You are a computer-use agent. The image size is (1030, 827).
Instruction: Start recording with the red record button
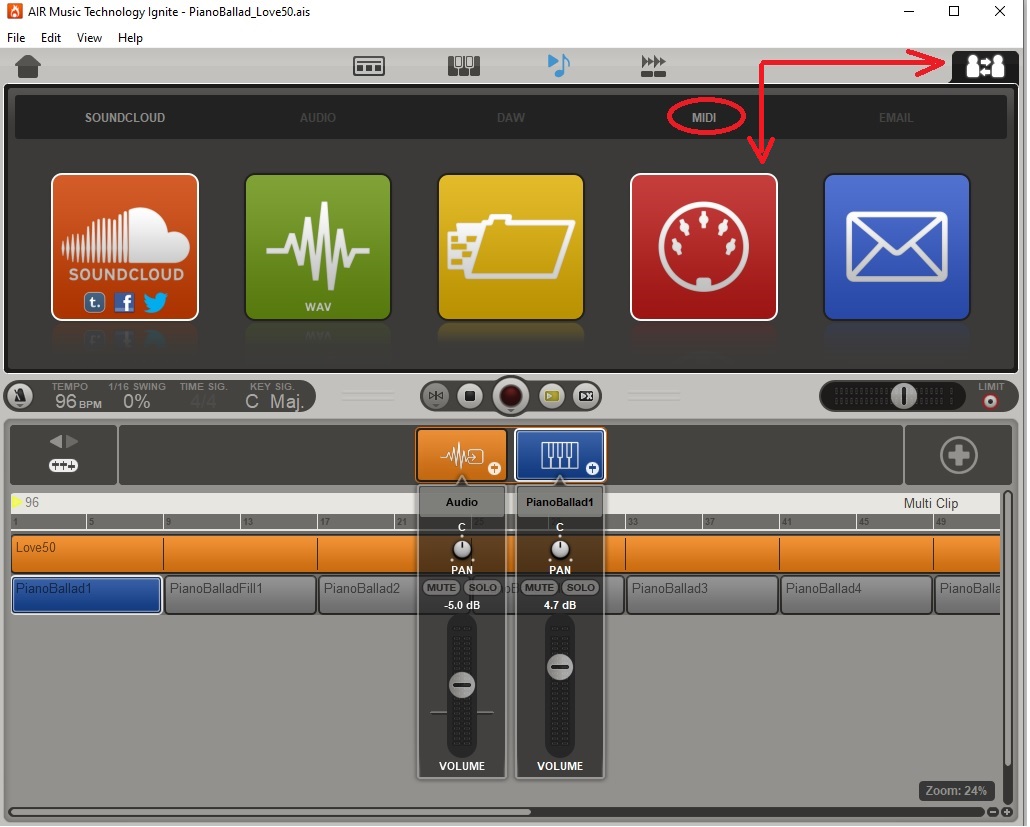tap(510, 396)
